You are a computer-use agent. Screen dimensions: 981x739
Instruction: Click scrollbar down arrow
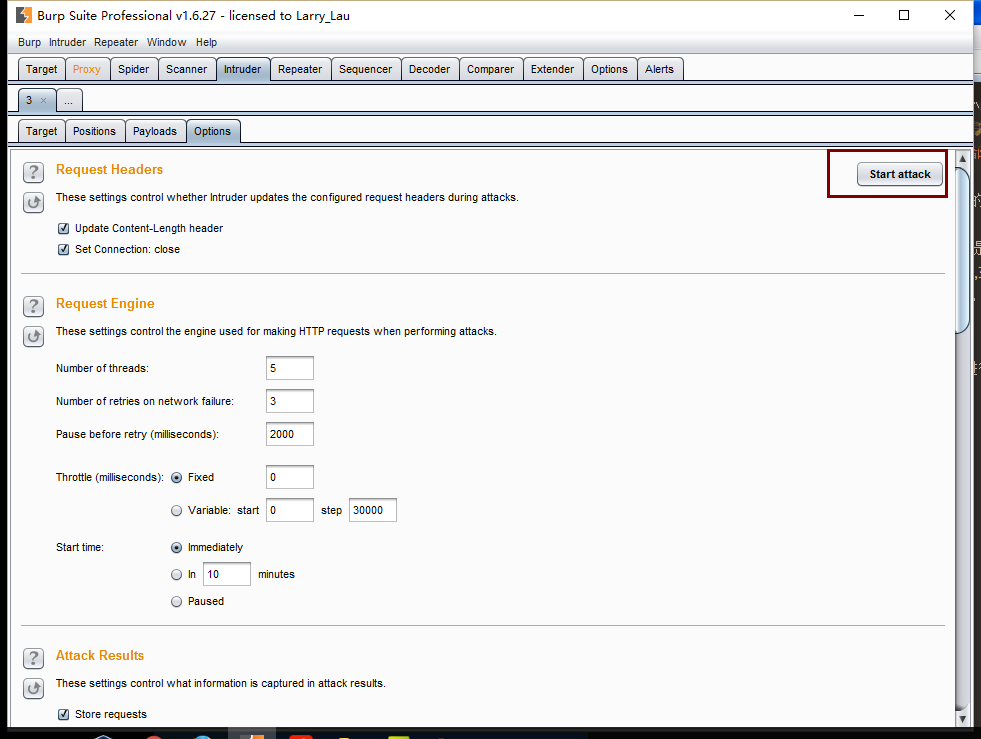[x=963, y=719]
